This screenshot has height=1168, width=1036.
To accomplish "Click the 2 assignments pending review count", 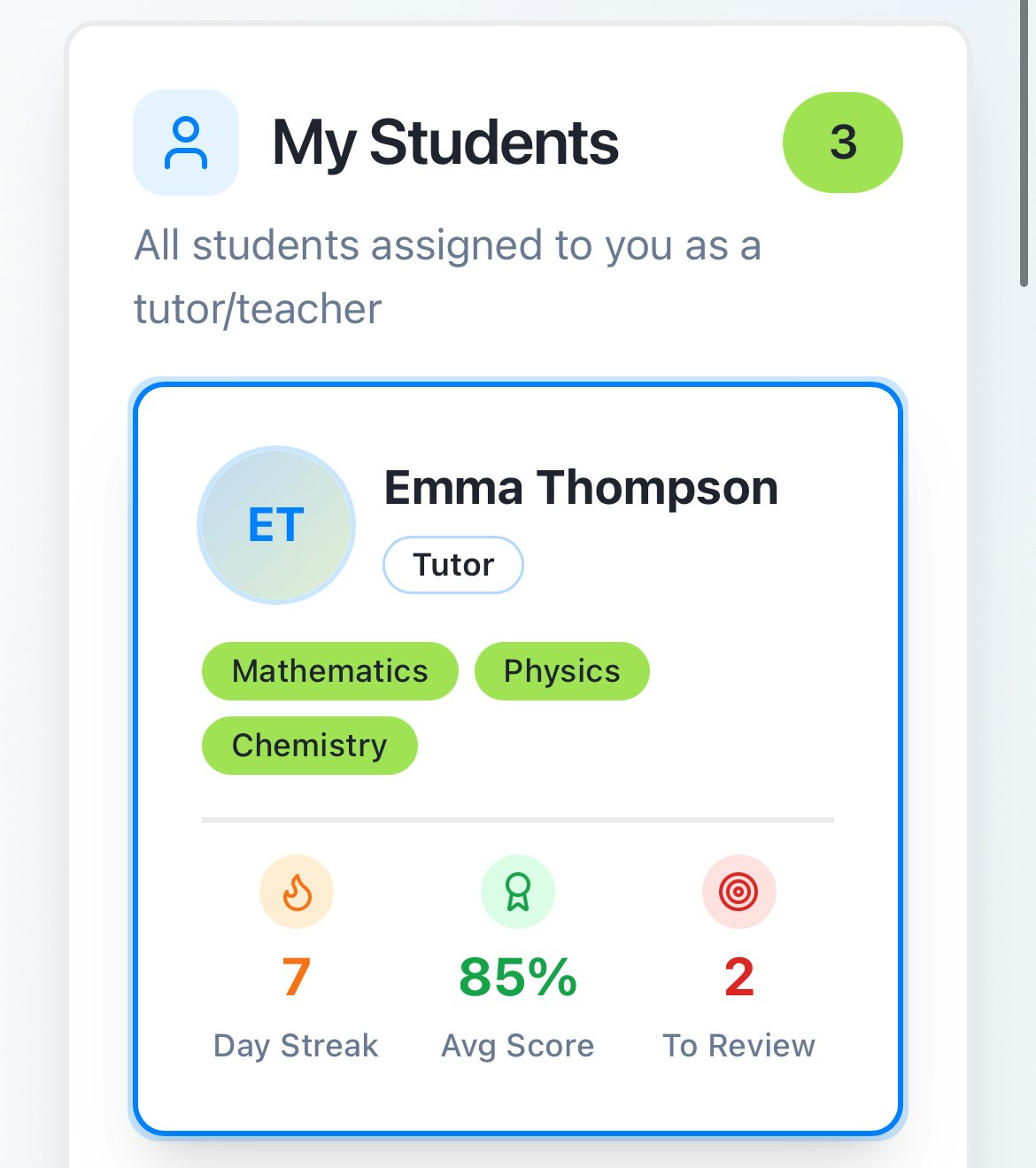I will 738,978.
